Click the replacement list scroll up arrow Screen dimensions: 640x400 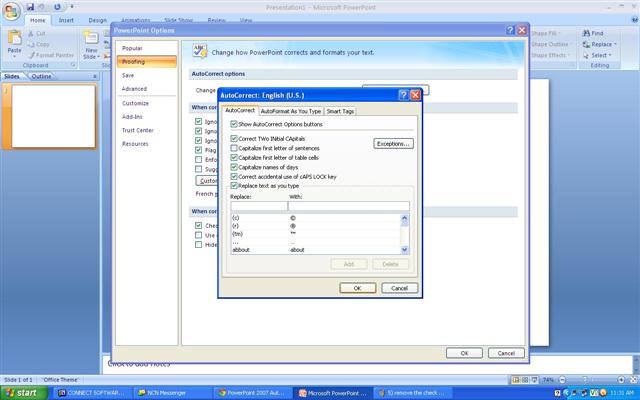(x=404, y=218)
